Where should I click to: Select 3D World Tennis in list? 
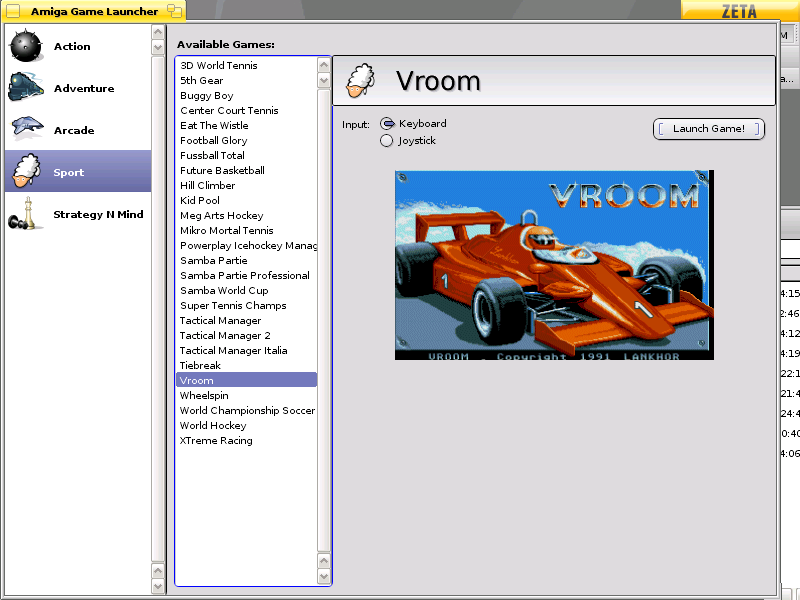pyautogui.click(x=218, y=65)
